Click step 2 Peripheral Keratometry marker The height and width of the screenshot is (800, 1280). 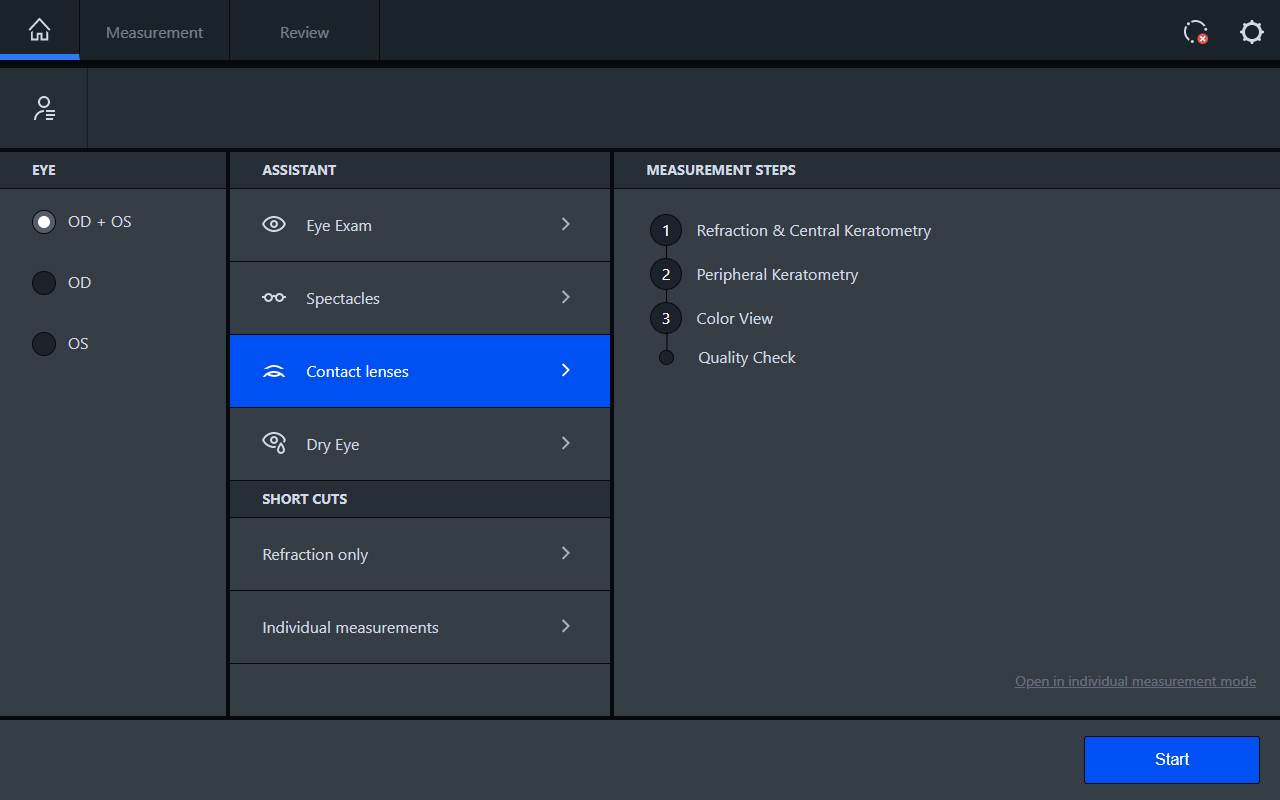(x=666, y=274)
